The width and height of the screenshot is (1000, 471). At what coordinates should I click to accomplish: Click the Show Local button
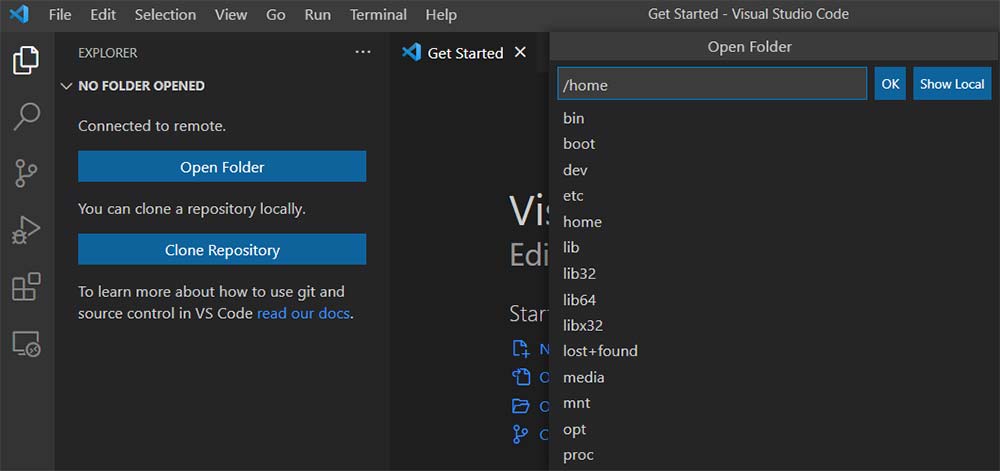(952, 83)
